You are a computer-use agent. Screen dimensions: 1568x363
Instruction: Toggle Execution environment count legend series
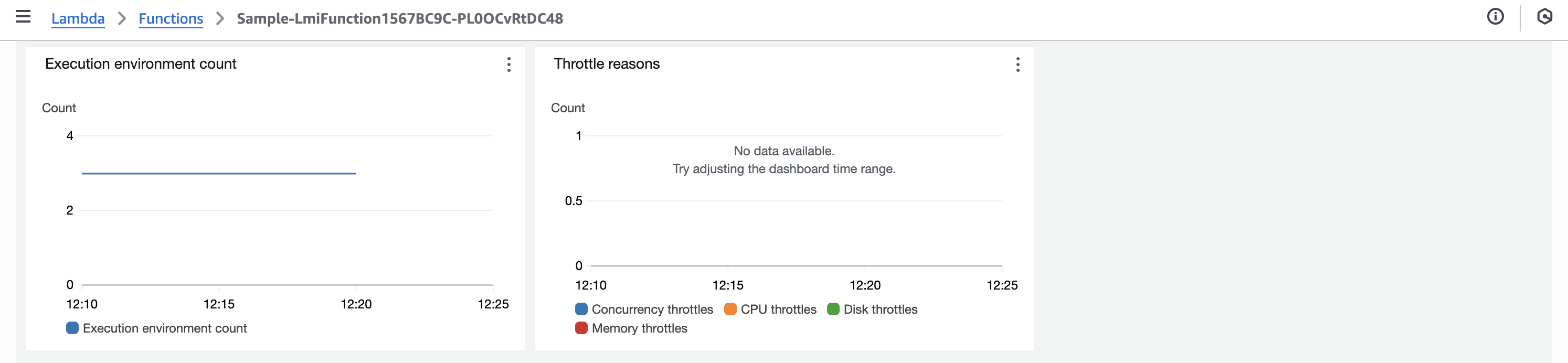[164, 328]
